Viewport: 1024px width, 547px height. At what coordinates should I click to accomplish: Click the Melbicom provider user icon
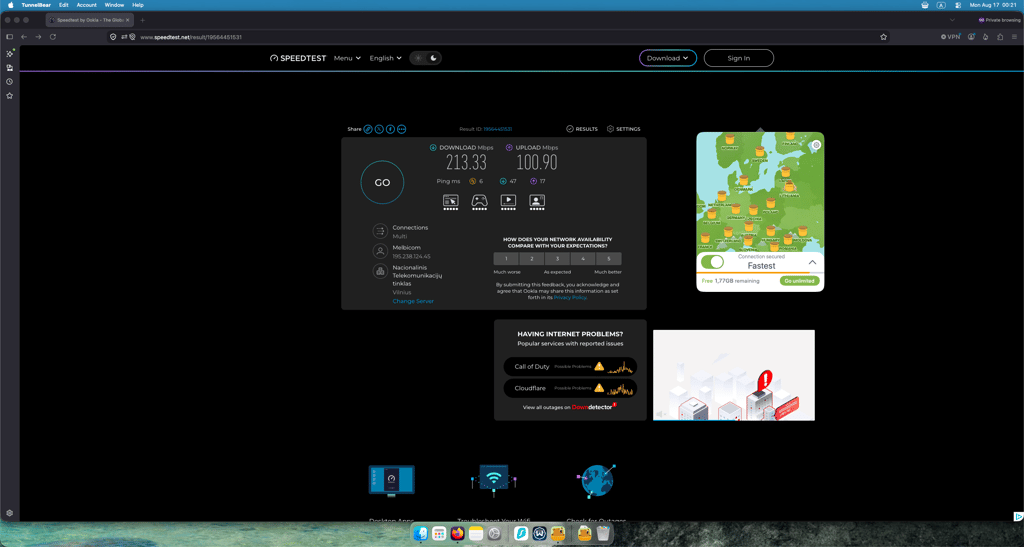click(380, 251)
